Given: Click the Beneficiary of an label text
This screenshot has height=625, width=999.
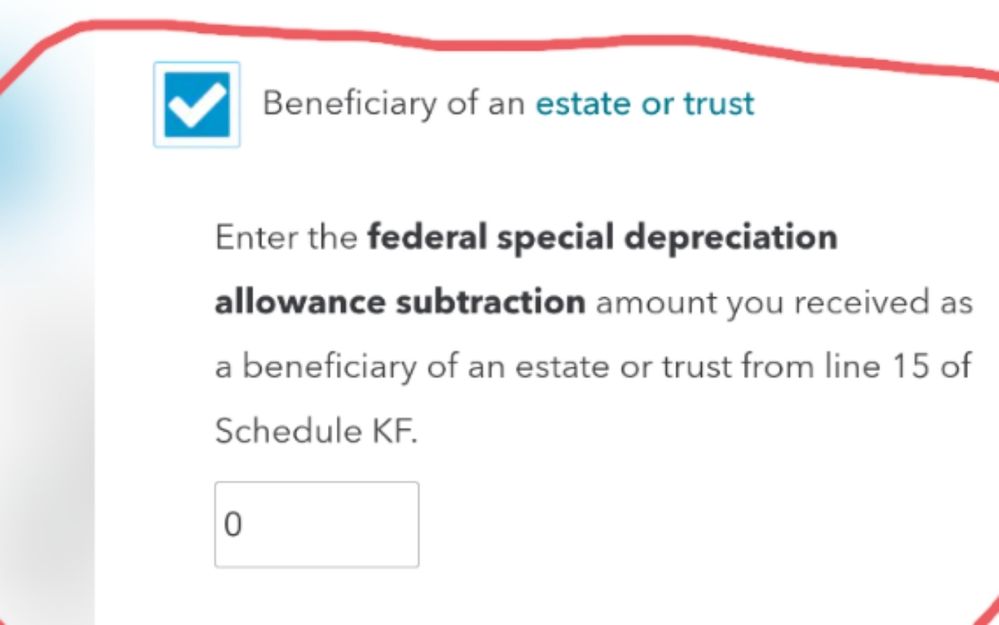Looking at the screenshot, I should click(394, 103).
